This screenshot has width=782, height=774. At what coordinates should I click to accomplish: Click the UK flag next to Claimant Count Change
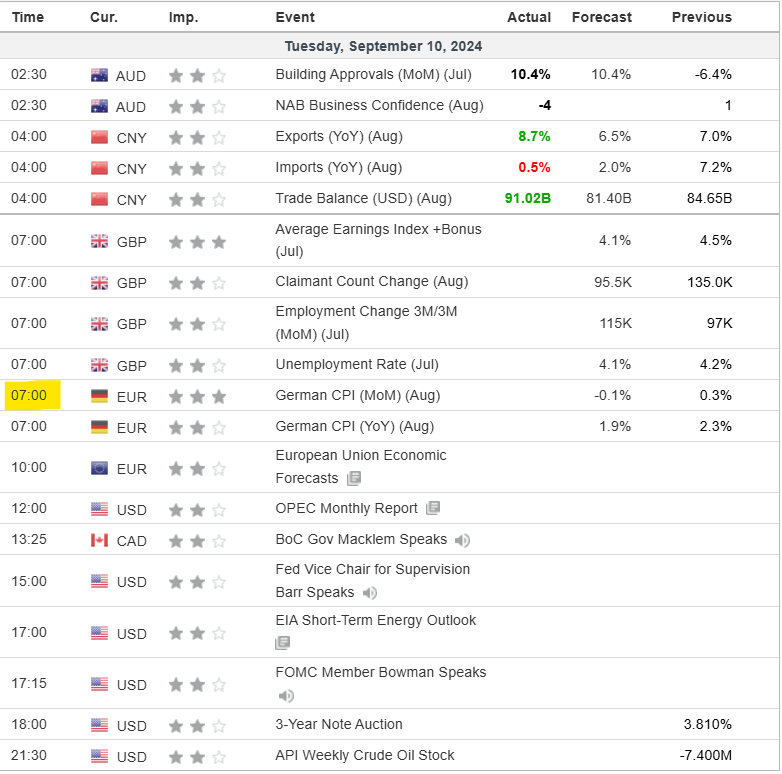click(x=99, y=282)
